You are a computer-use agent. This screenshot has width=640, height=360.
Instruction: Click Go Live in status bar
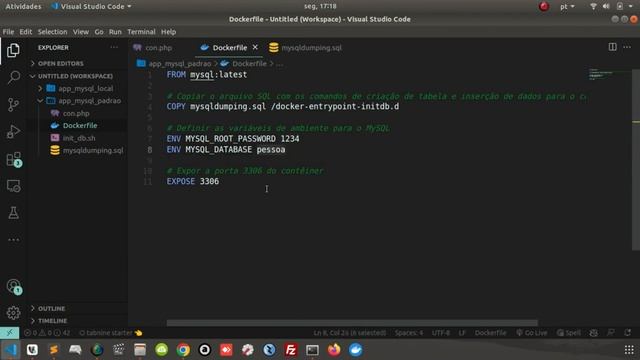coord(531,333)
